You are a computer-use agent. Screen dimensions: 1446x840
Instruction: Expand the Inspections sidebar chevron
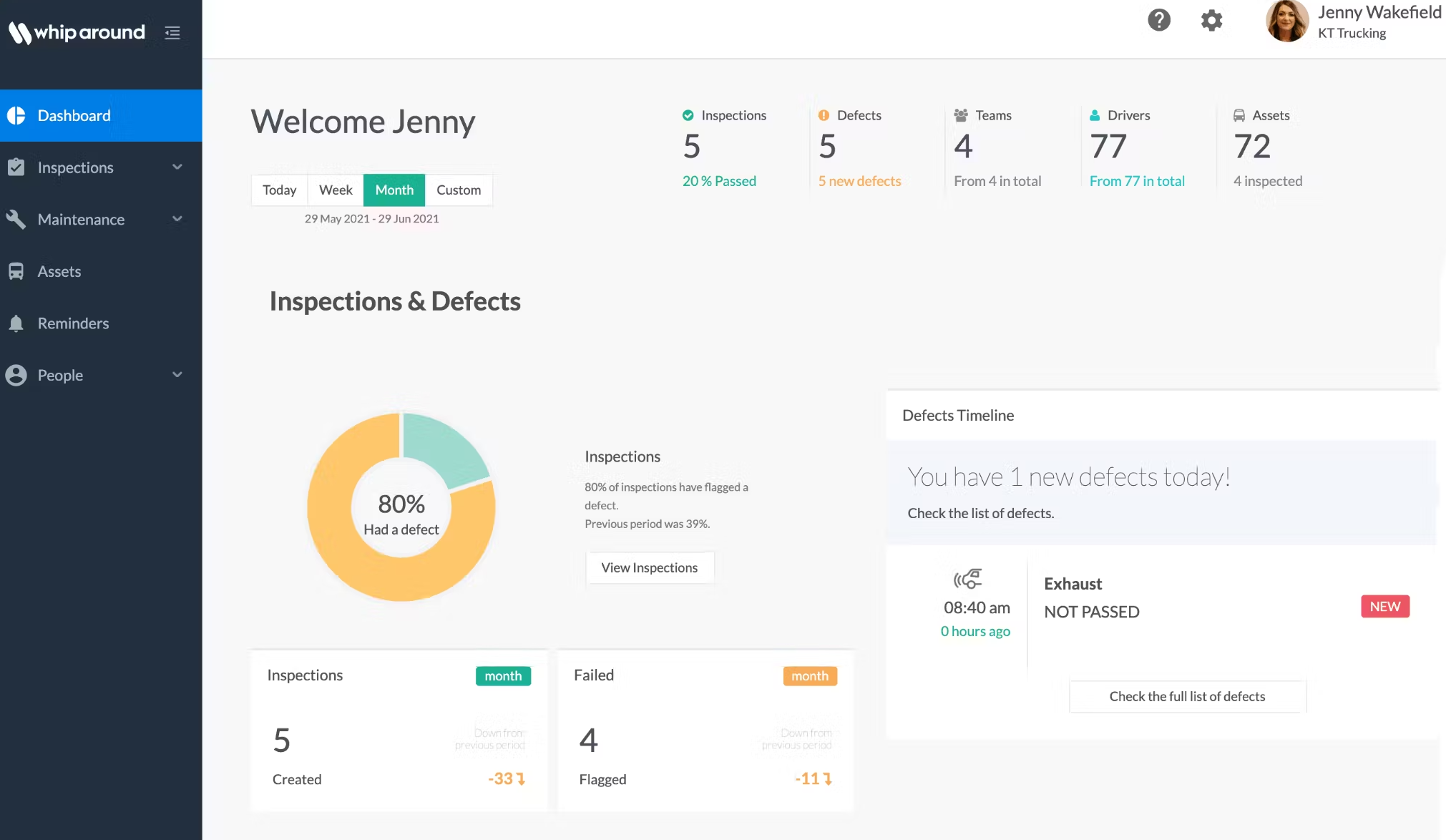pos(177,167)
